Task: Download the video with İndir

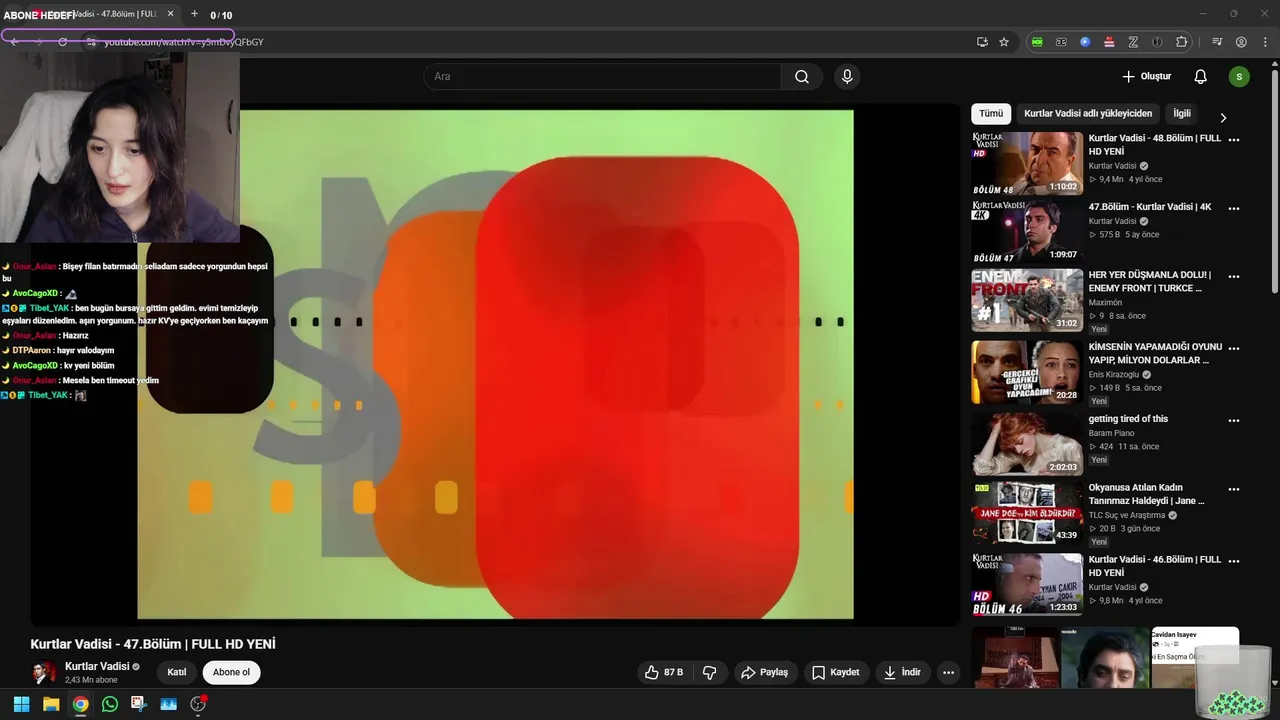Action: pos(902,672)
